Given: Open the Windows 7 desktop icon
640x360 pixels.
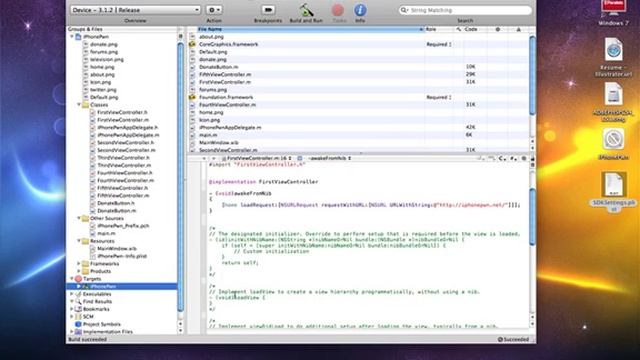Looking at the screenshot, I should point(613,13).
